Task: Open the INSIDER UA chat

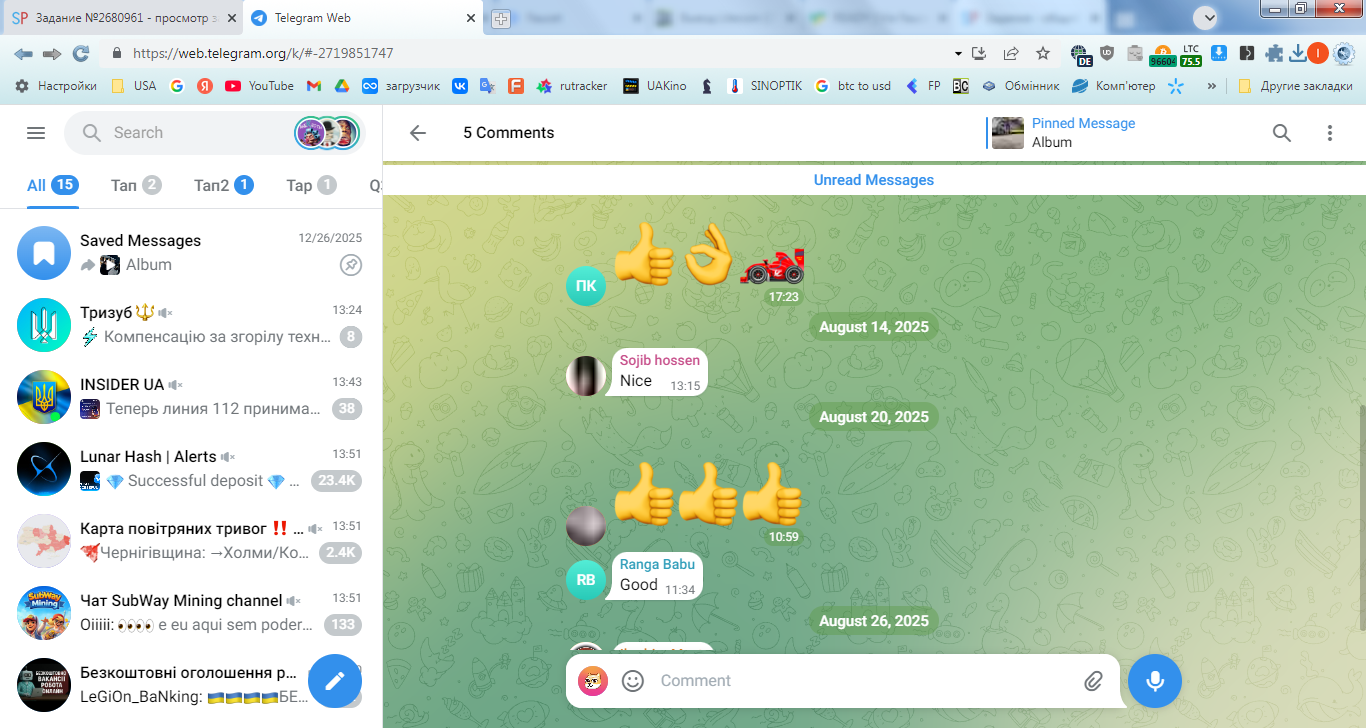Action: click(191, 396)
